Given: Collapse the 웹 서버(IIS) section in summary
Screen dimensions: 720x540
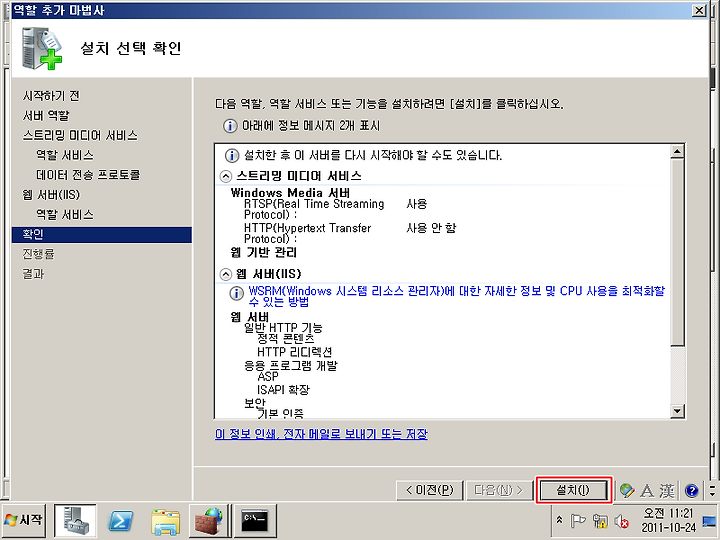Looking at the screenshot, I should pos(225,275).
